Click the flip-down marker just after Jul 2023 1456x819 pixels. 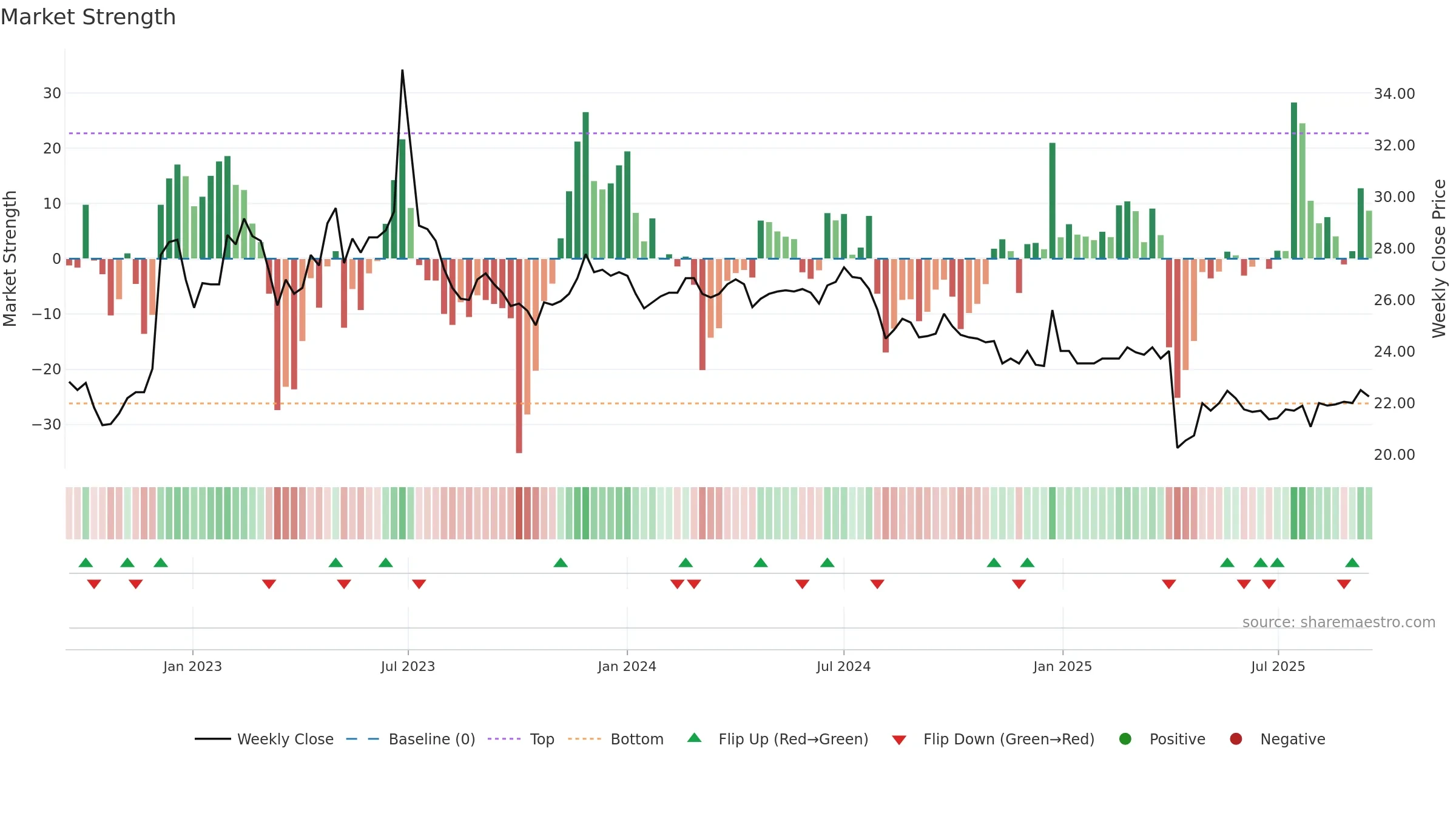click(x=419, y=584)
